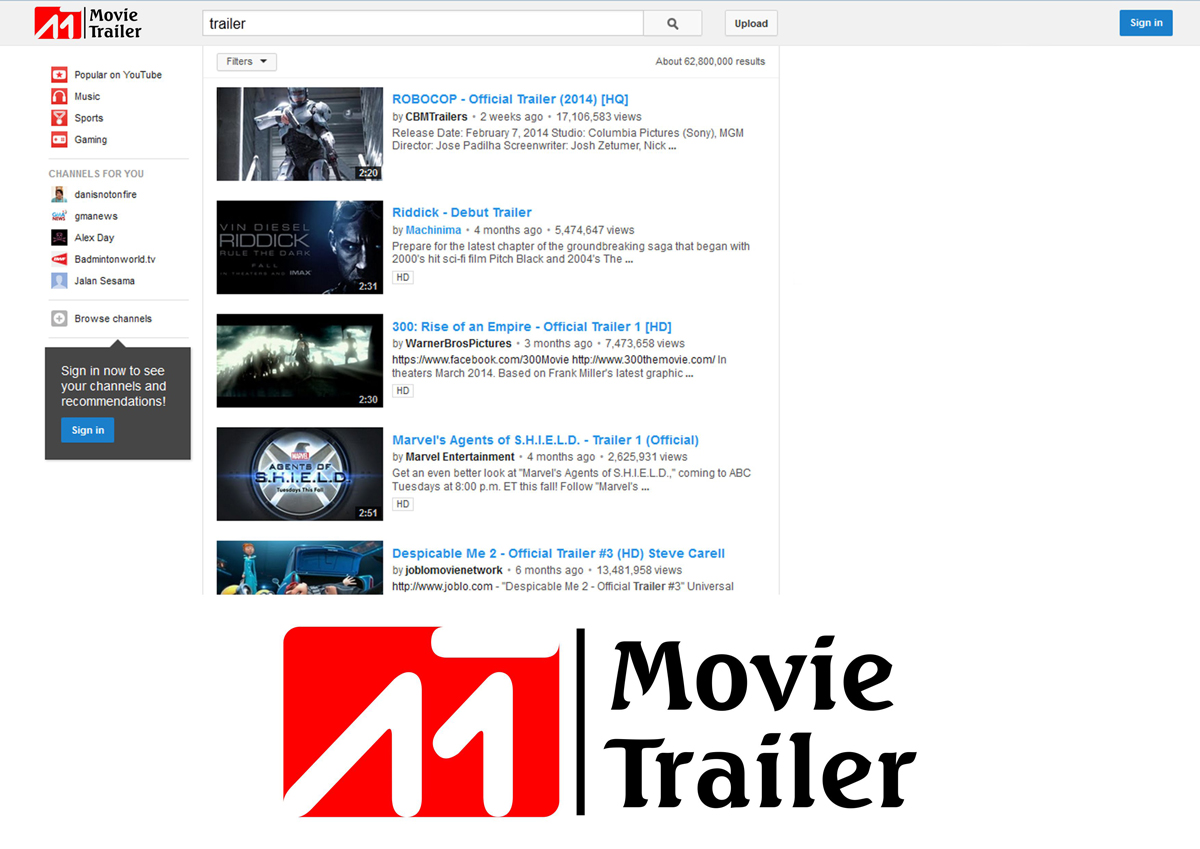1200x849 pixels.
Task: Open the Sports category icon
Action: pyautogui.click(x=60, y=118)
